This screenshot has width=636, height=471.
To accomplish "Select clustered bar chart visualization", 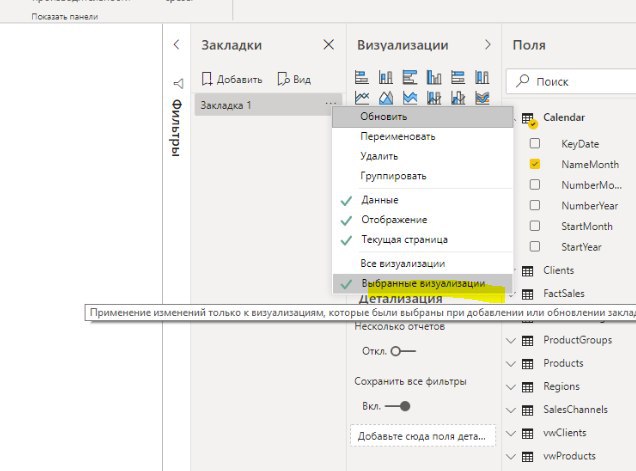I will pos(410,77).
